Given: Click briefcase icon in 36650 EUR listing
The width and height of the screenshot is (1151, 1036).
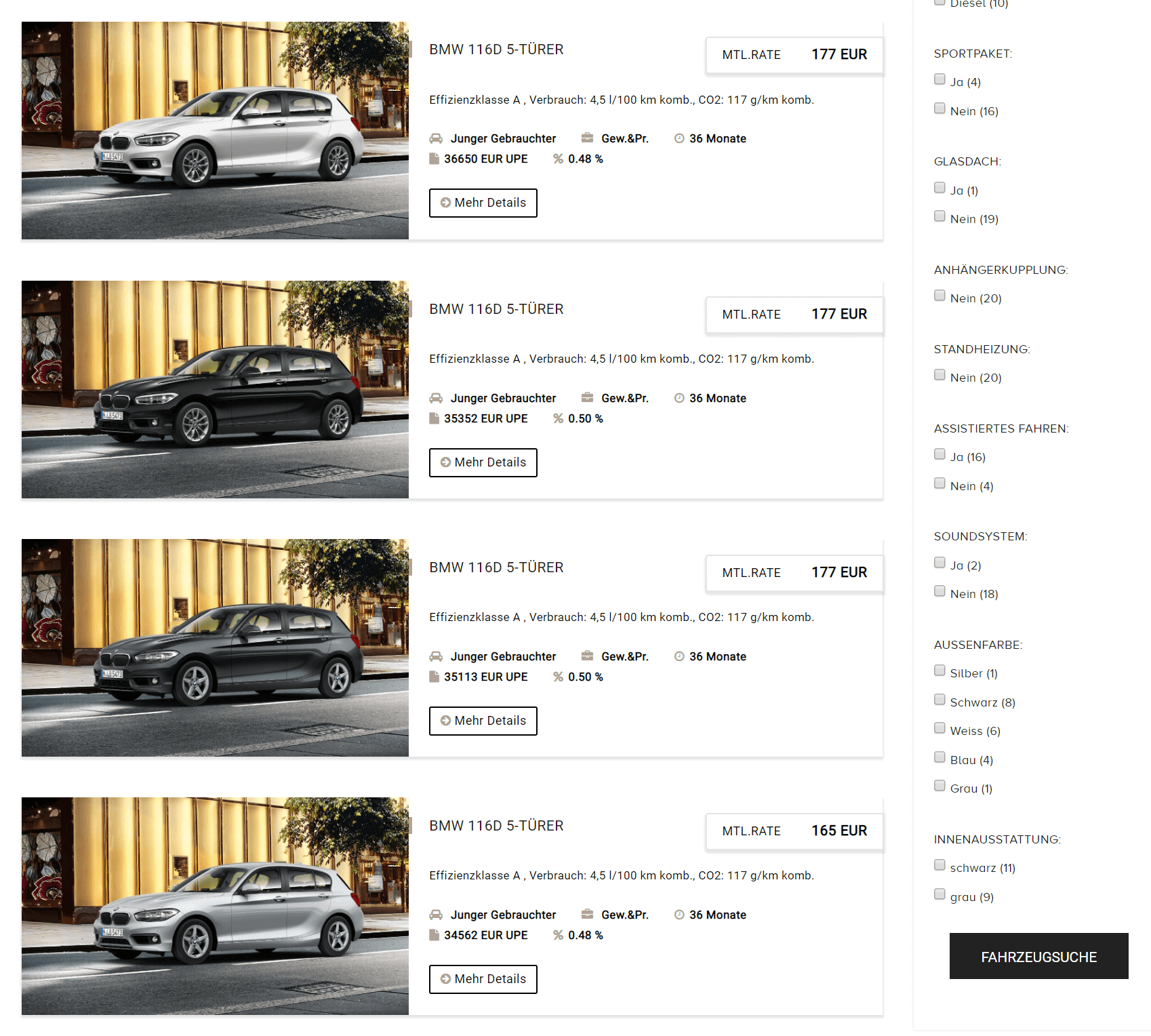Looking at the screenshot, I should tap(587, 138).
